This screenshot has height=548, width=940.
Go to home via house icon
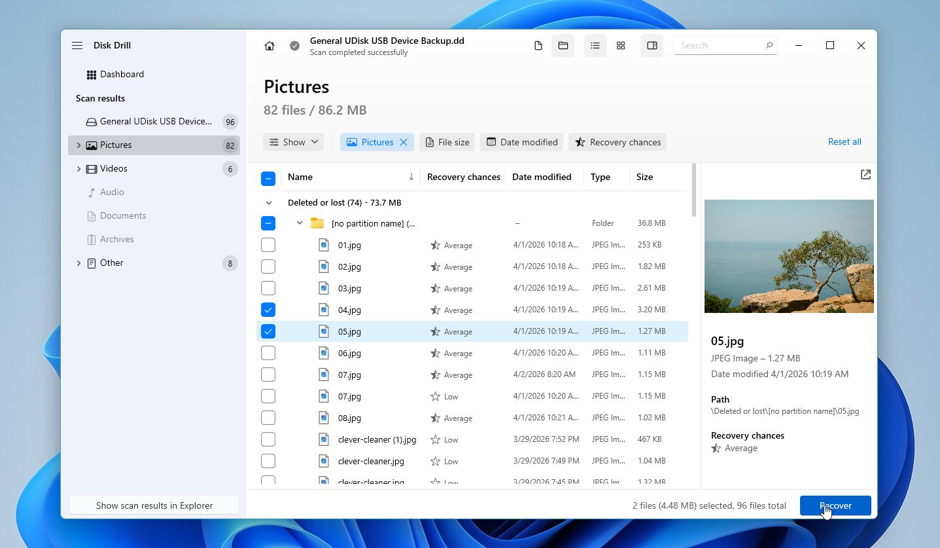pos(270,46)
